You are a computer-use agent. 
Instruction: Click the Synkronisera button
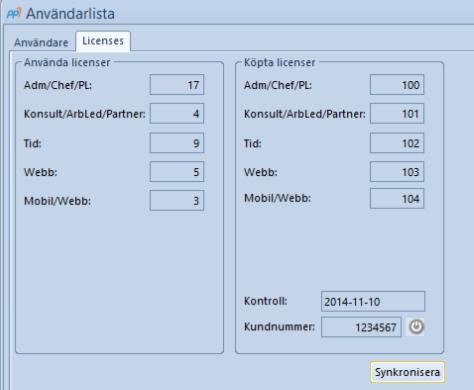407,372
